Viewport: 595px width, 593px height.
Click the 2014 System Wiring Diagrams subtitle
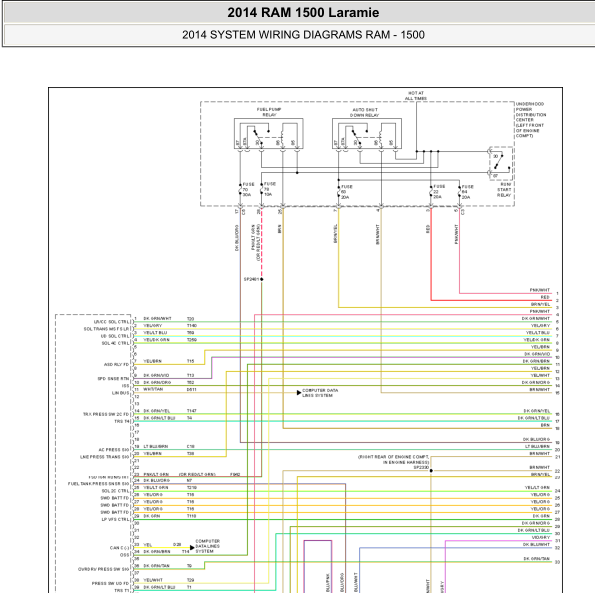coord(303,35)
